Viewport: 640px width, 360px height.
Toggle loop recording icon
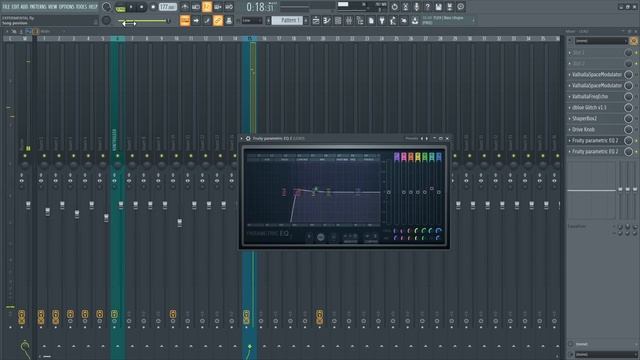click(x=229, y=7)
